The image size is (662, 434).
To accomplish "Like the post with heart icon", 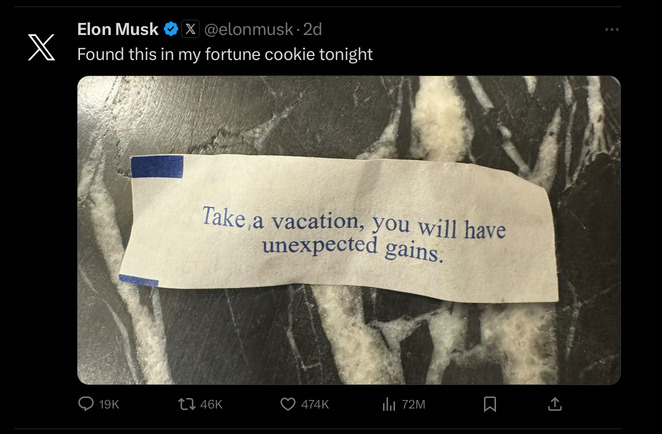I will point(287,404).
